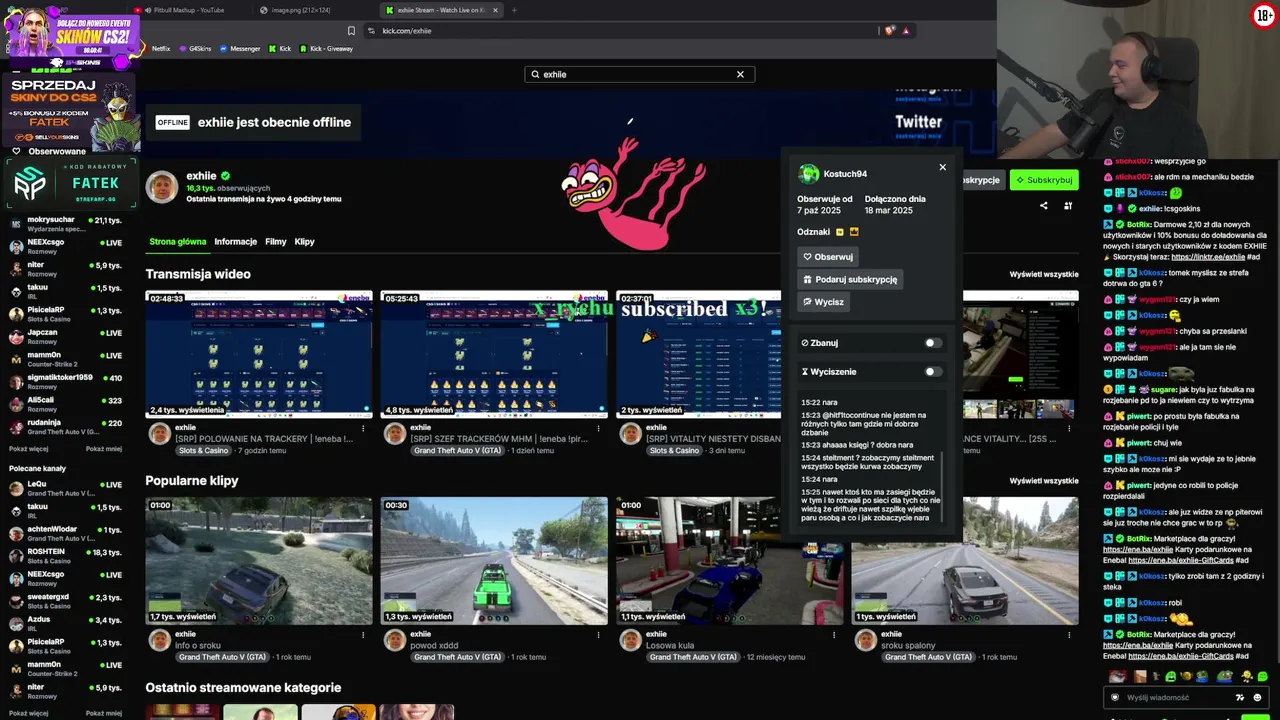
Task: Switch to Informacje tab
Action: (235, 242)
